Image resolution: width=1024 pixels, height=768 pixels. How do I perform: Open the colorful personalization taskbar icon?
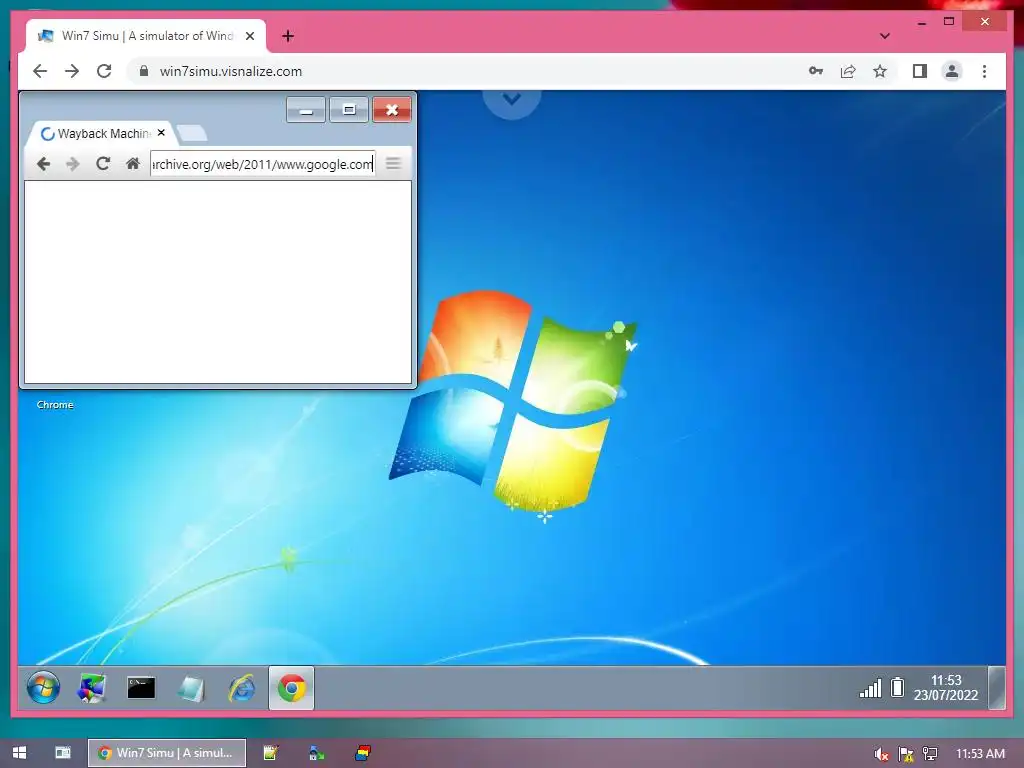coord(91,688)
